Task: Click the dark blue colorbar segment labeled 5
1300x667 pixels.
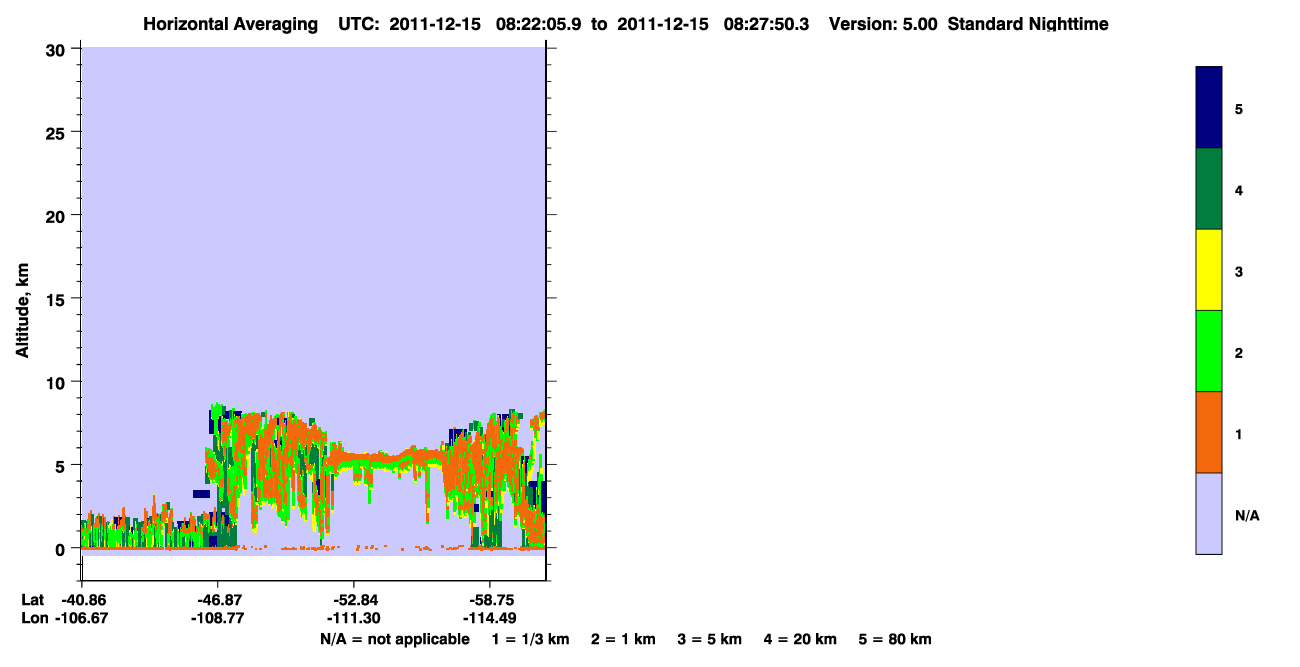Action: 1209,108
